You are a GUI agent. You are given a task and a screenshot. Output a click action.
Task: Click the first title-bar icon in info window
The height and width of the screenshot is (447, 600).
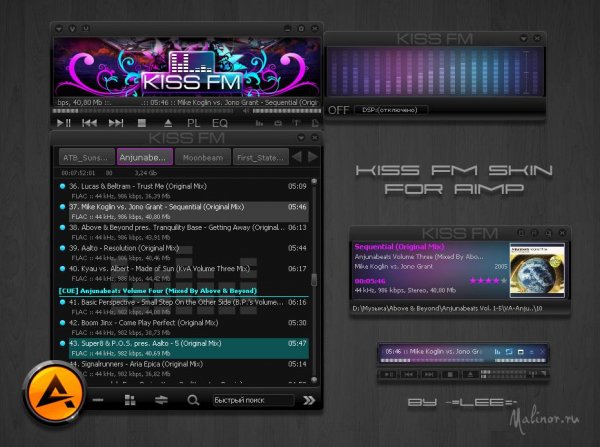click(x=521, y=233)
